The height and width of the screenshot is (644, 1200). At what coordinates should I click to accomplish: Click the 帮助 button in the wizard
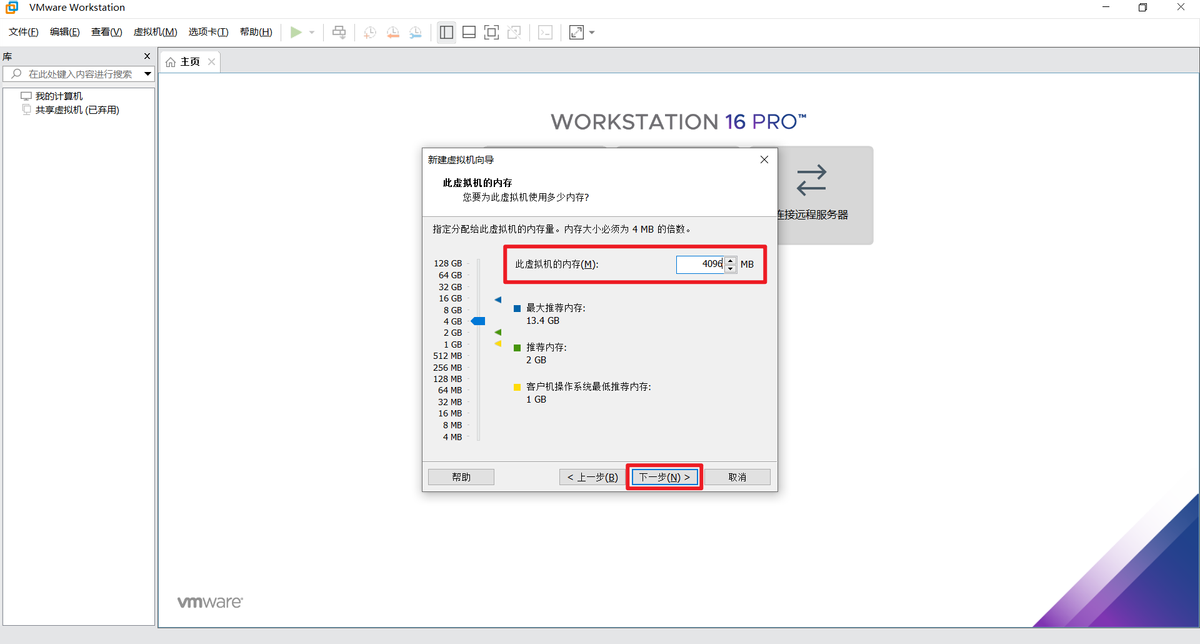(x=461, y=477)
